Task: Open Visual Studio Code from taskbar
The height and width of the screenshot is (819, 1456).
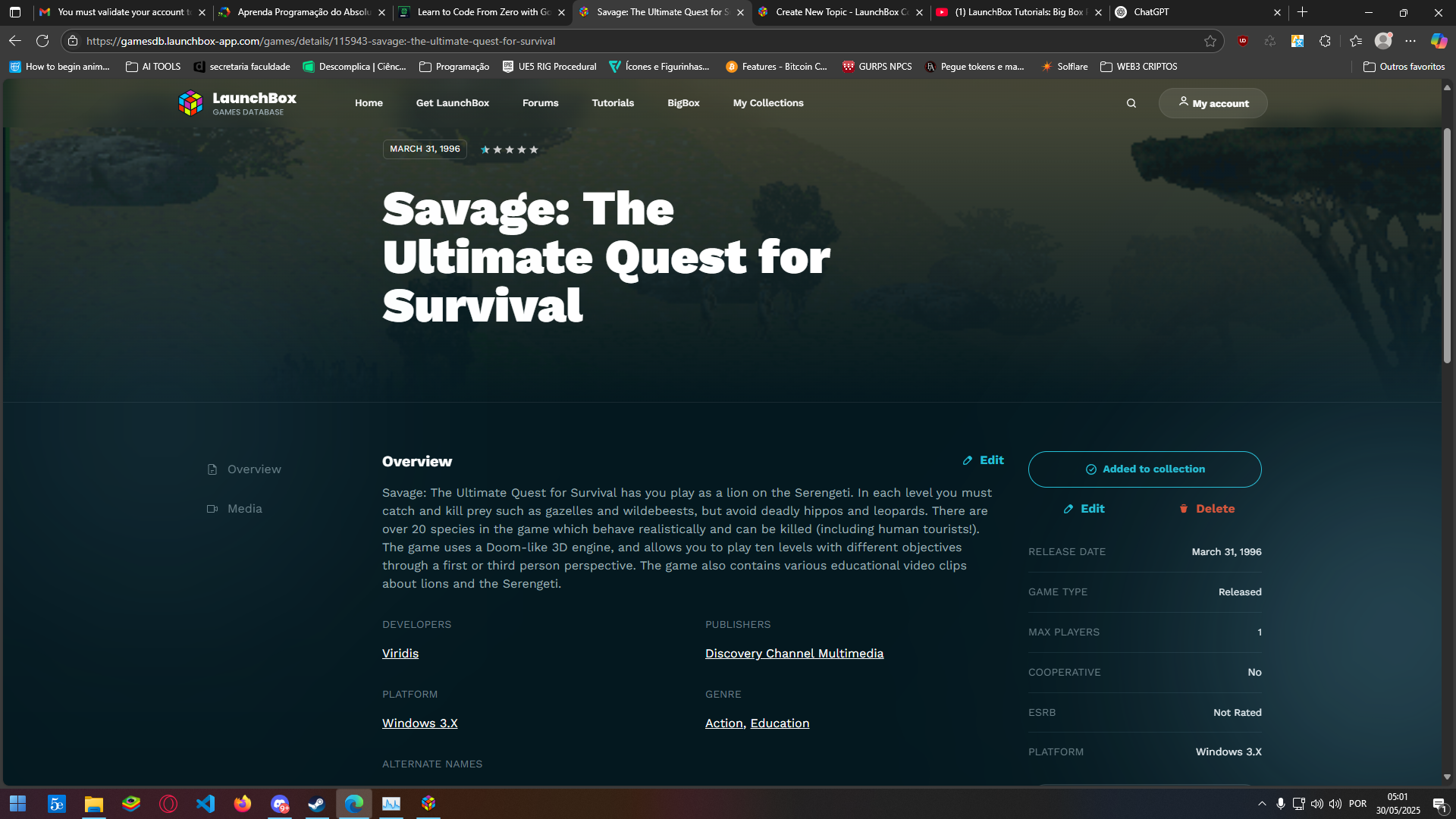Action: pos(206,804)
